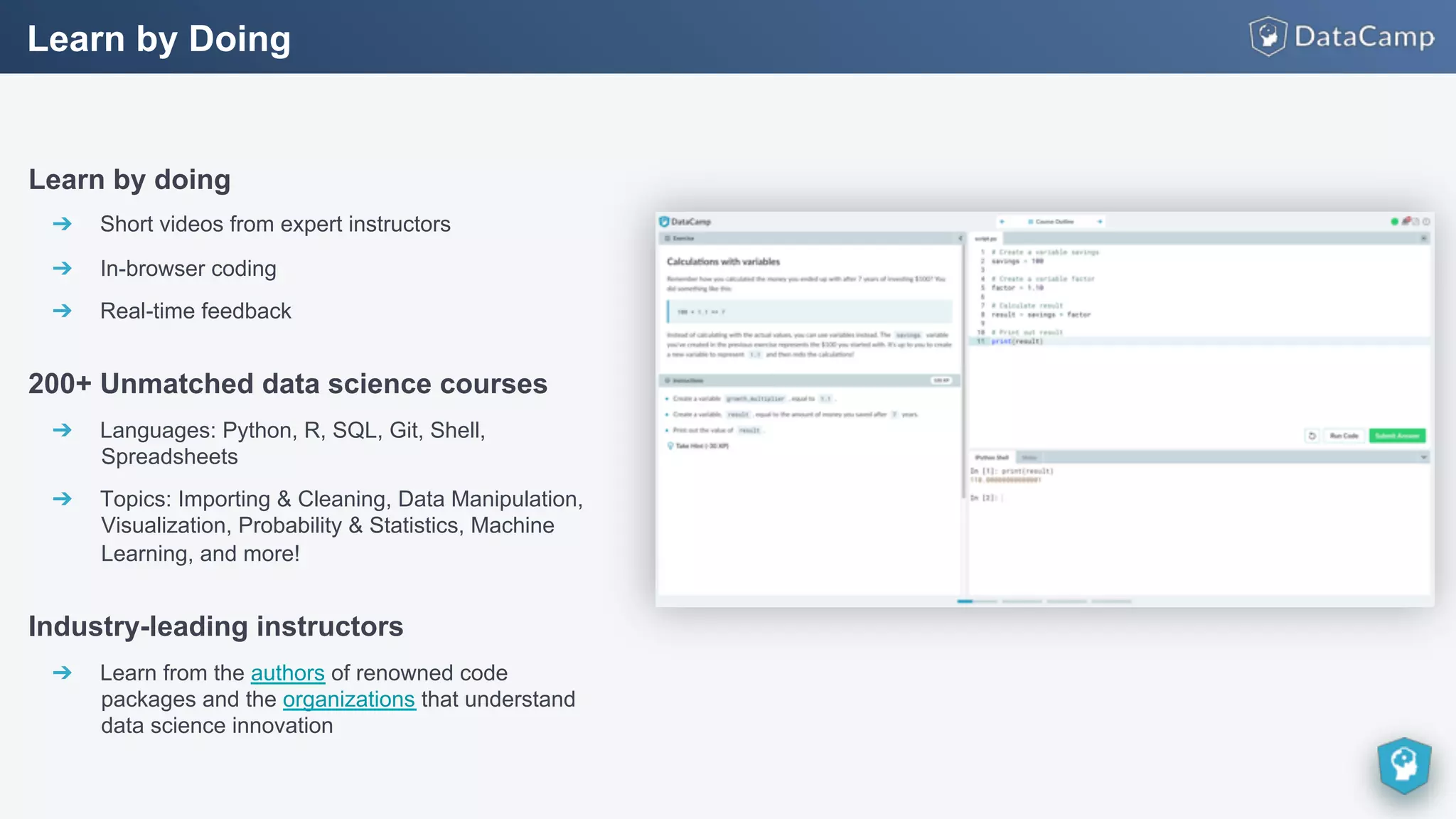Click heading "200+ Unmatched data science courses"
This screenshot has width=1456, height=819.
288,384
